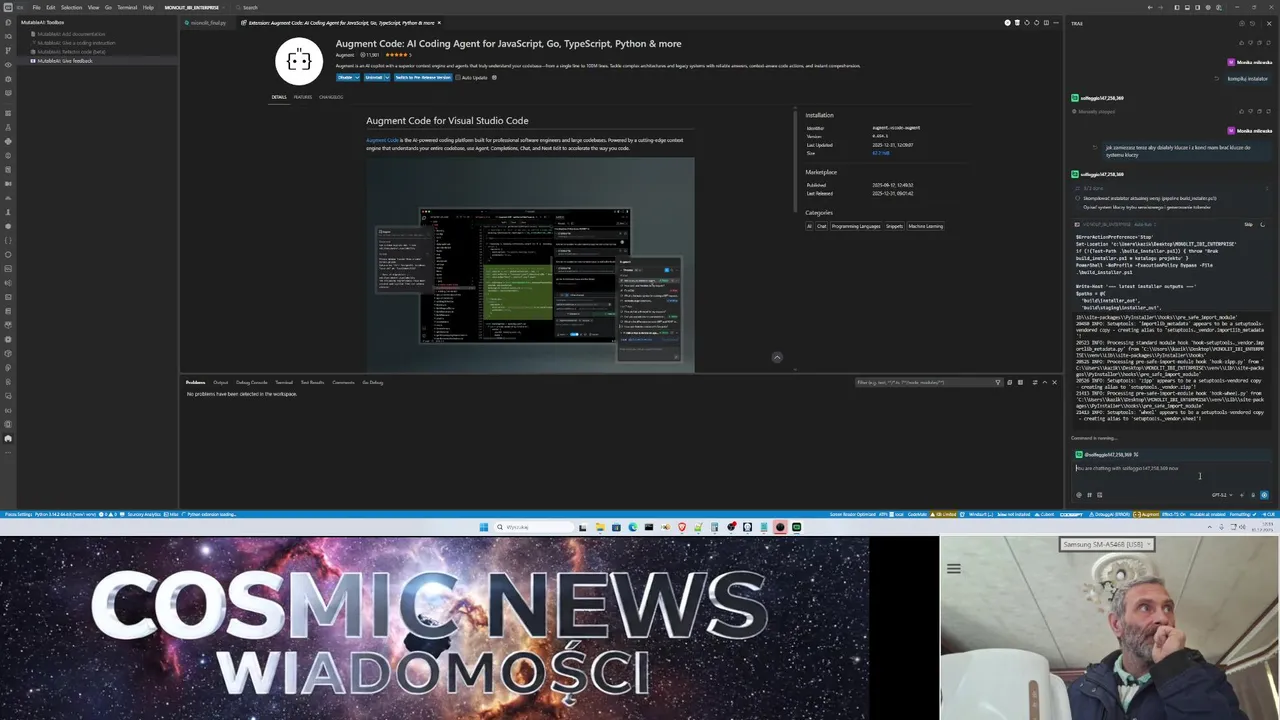The width and height of the screenshot is (1280, 720).
Task: Open Selection menu
Action: coord(71,7)
